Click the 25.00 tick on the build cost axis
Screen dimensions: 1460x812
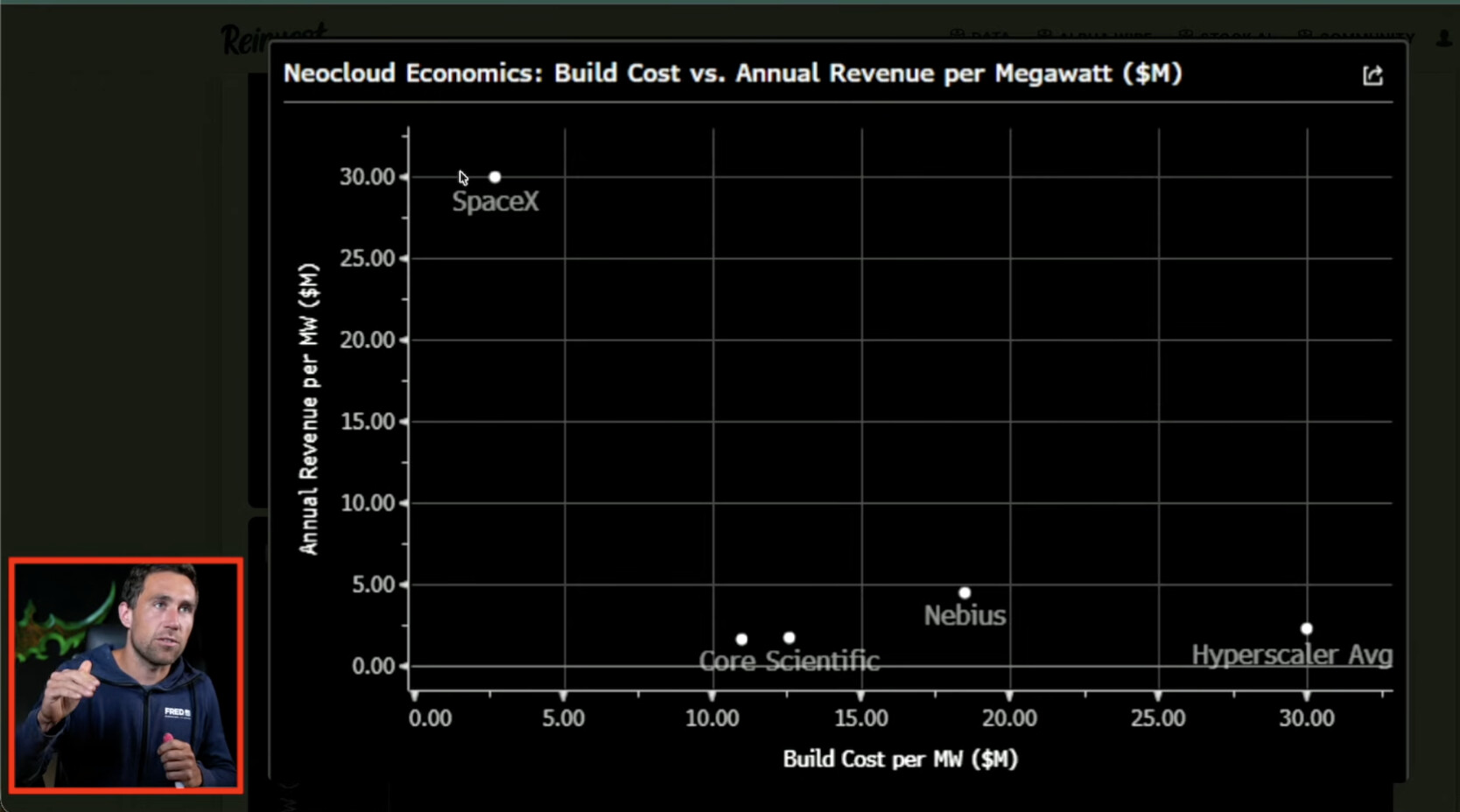tap(1158, 718)
